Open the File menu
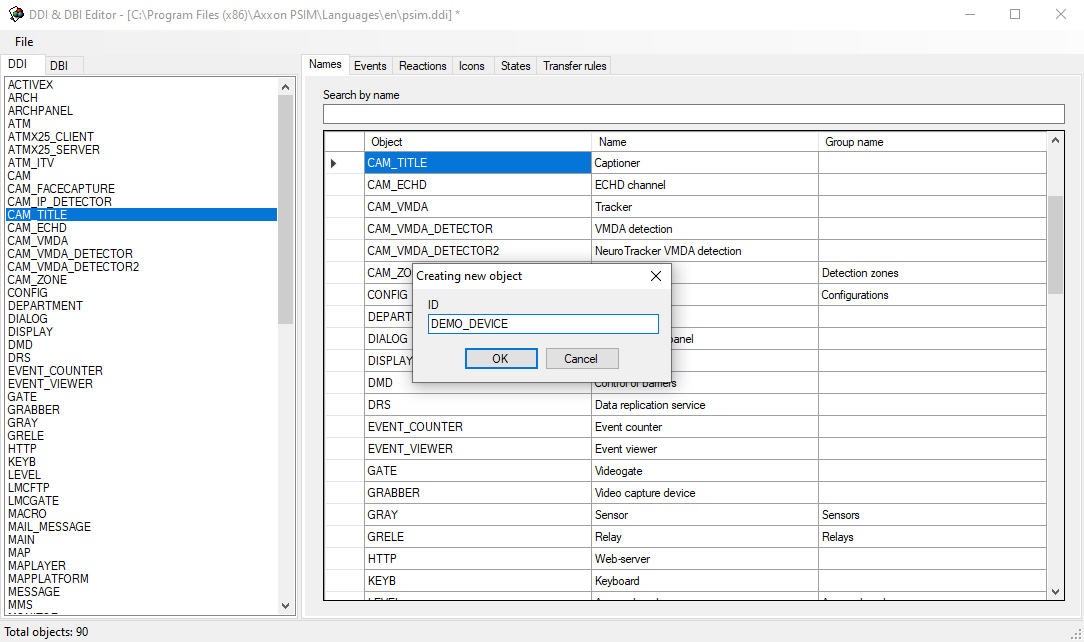1084x642 pixels. [x=24, y=42]
